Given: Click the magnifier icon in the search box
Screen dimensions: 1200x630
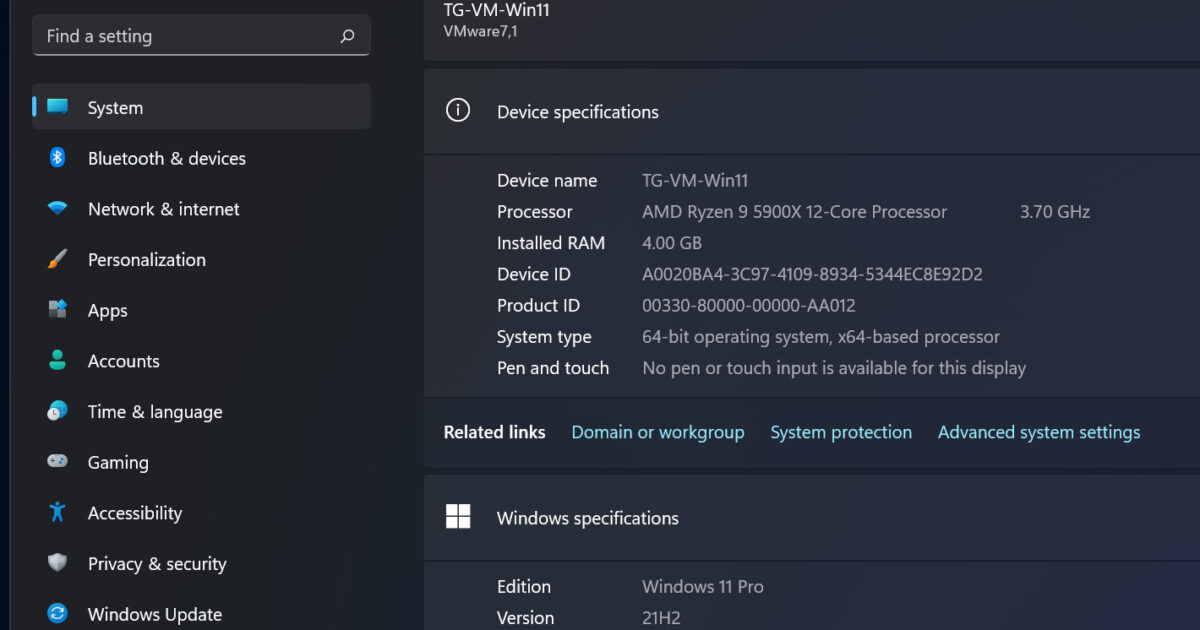Looking at the screenshot, I should (x=347, y=35).
